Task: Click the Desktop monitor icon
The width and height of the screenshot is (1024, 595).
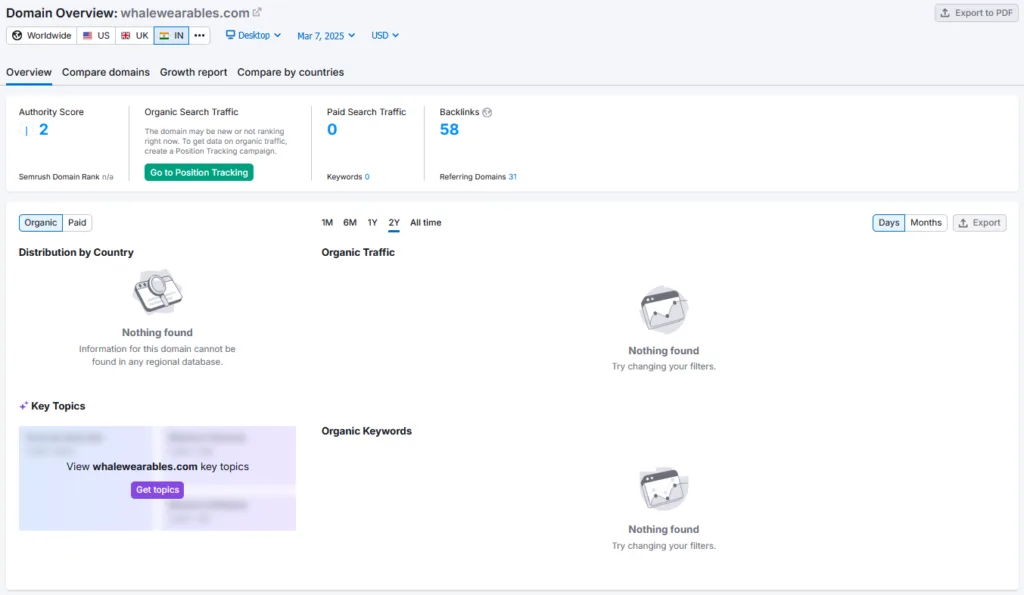Action: click(x=230, y=35)
